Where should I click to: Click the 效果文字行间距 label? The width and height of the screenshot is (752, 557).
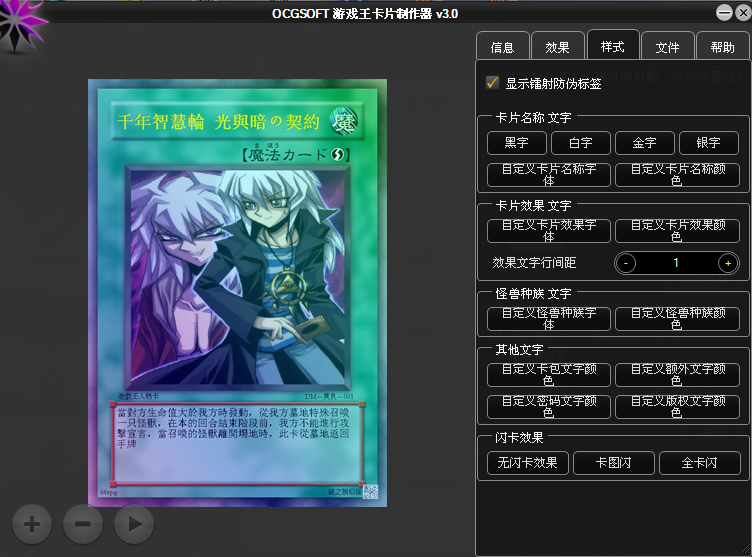(534, 263)
